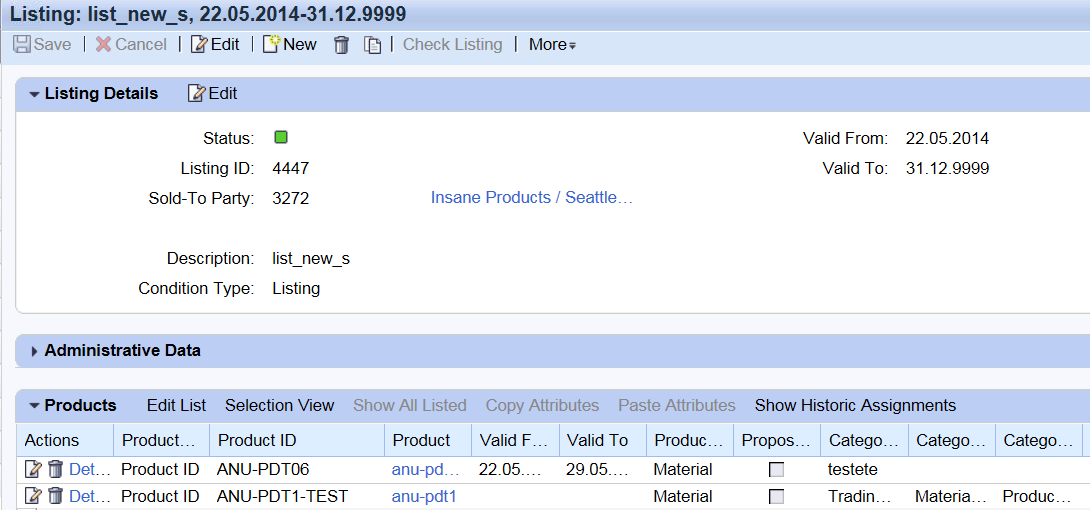This screenshot has width=1090, height=510.
Task: Click the Product ID column header
Action: [x=297, y=441]
